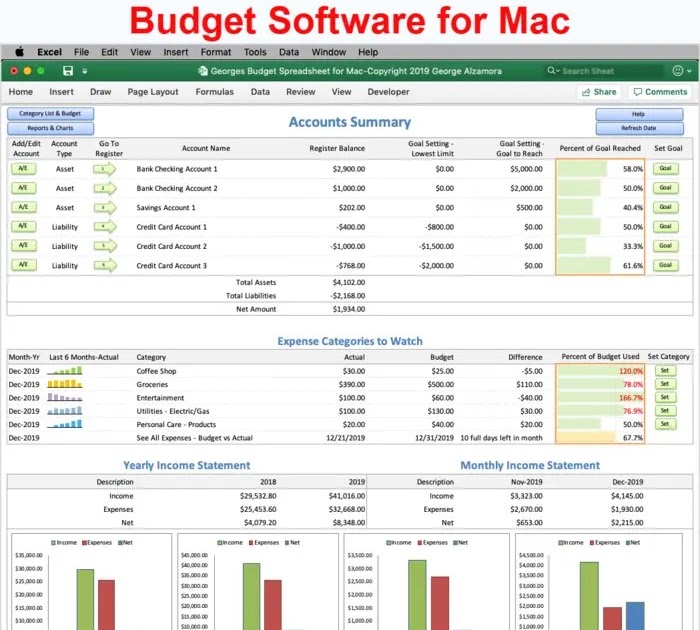The width and height of the screenshot is (700, 630).
Task: Click 120.0% budget used bar
Action: (600, 371)
